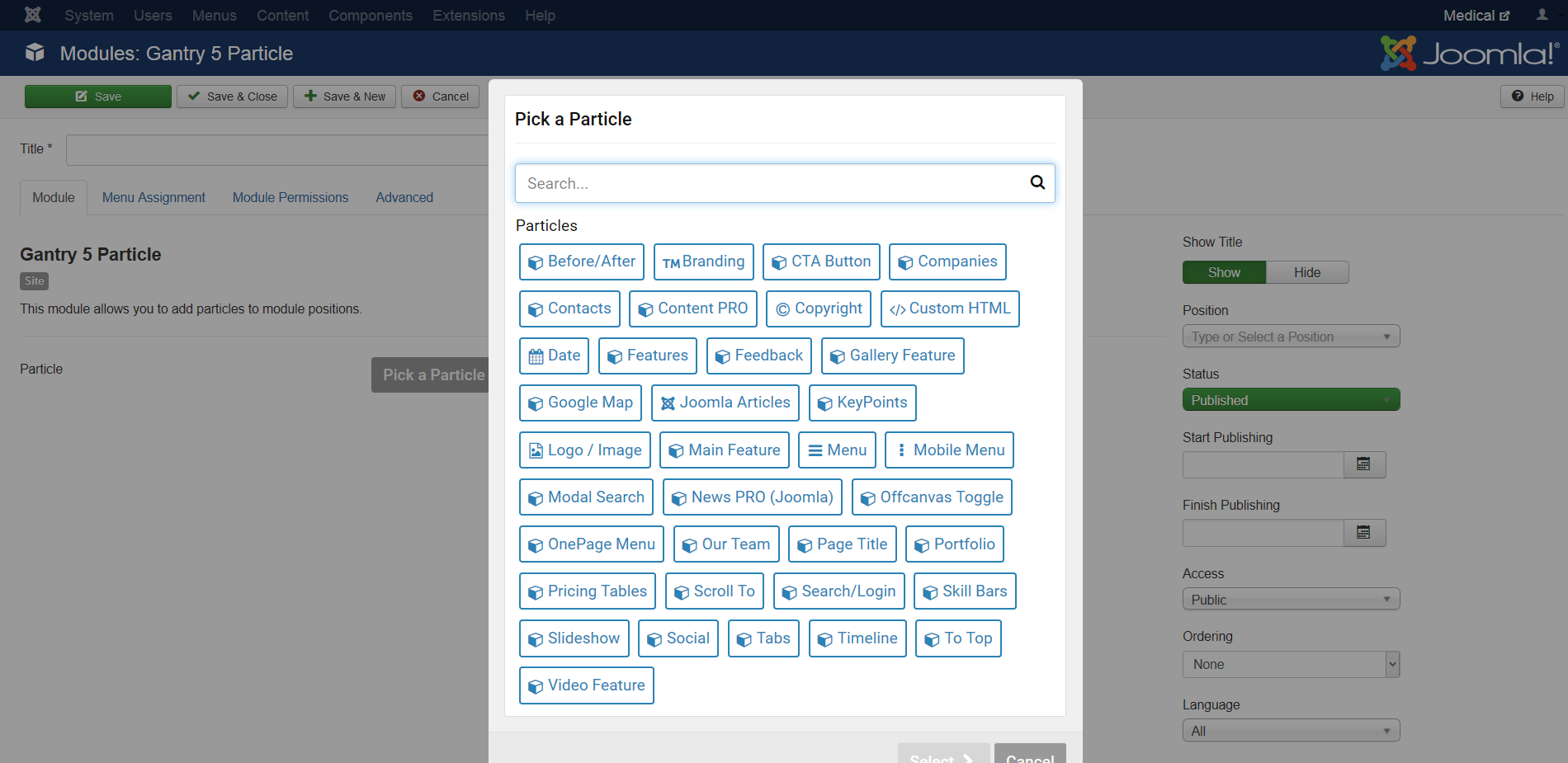Open the Finish Publishing calendar picker
This screenshot has width=1568, height=763.
click(x=1363, y=533)
